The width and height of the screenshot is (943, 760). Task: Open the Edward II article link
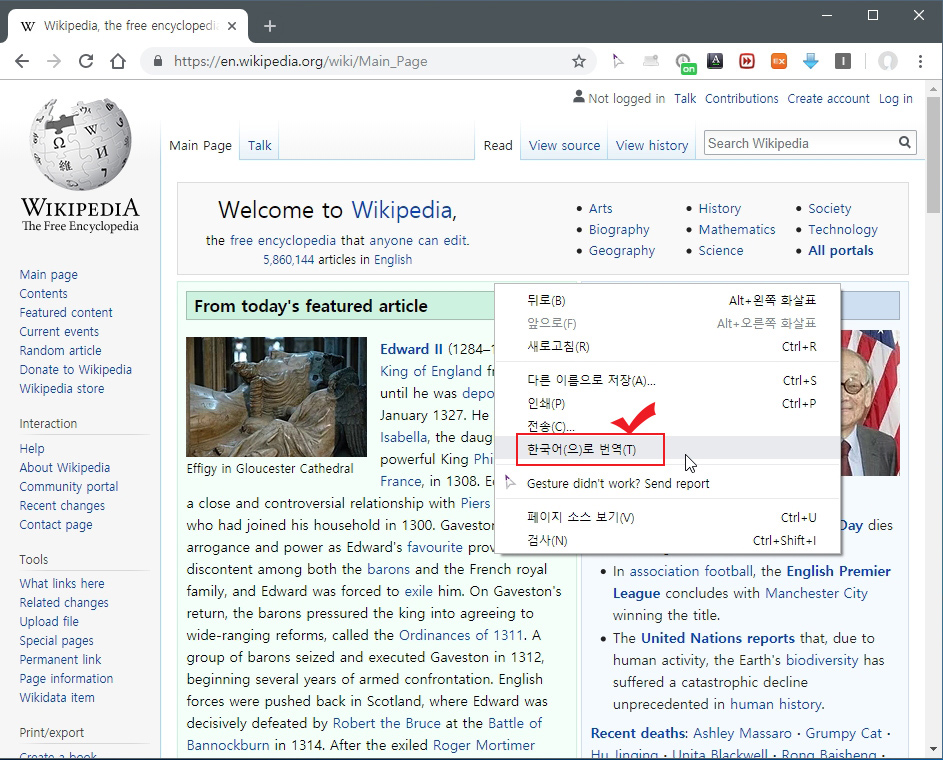pyautogui.click(x=411, y=349)
